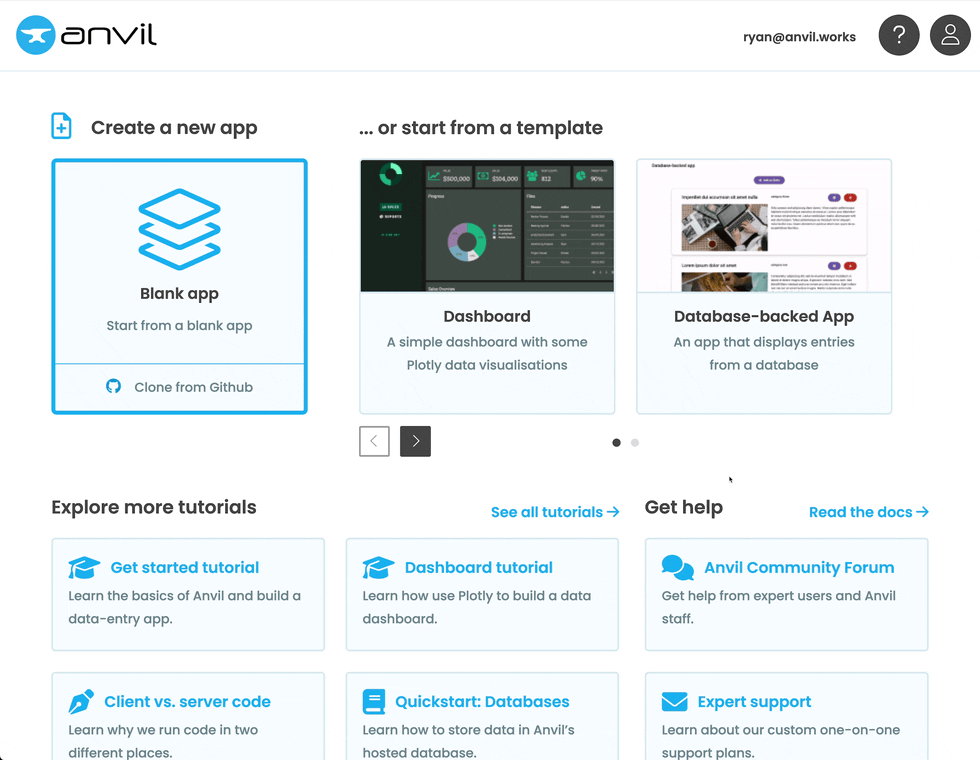Click the Quickstart Databases book icon

[374, 701]
